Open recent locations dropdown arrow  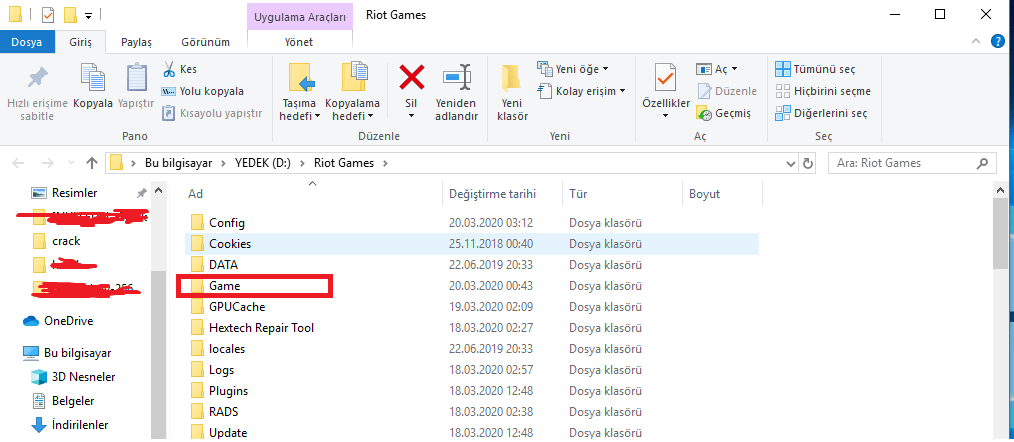70,164
